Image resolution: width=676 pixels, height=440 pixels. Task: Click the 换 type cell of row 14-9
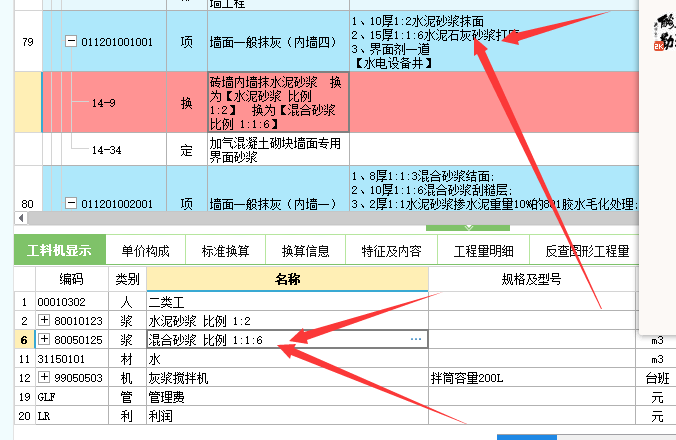tap(187, 102)
